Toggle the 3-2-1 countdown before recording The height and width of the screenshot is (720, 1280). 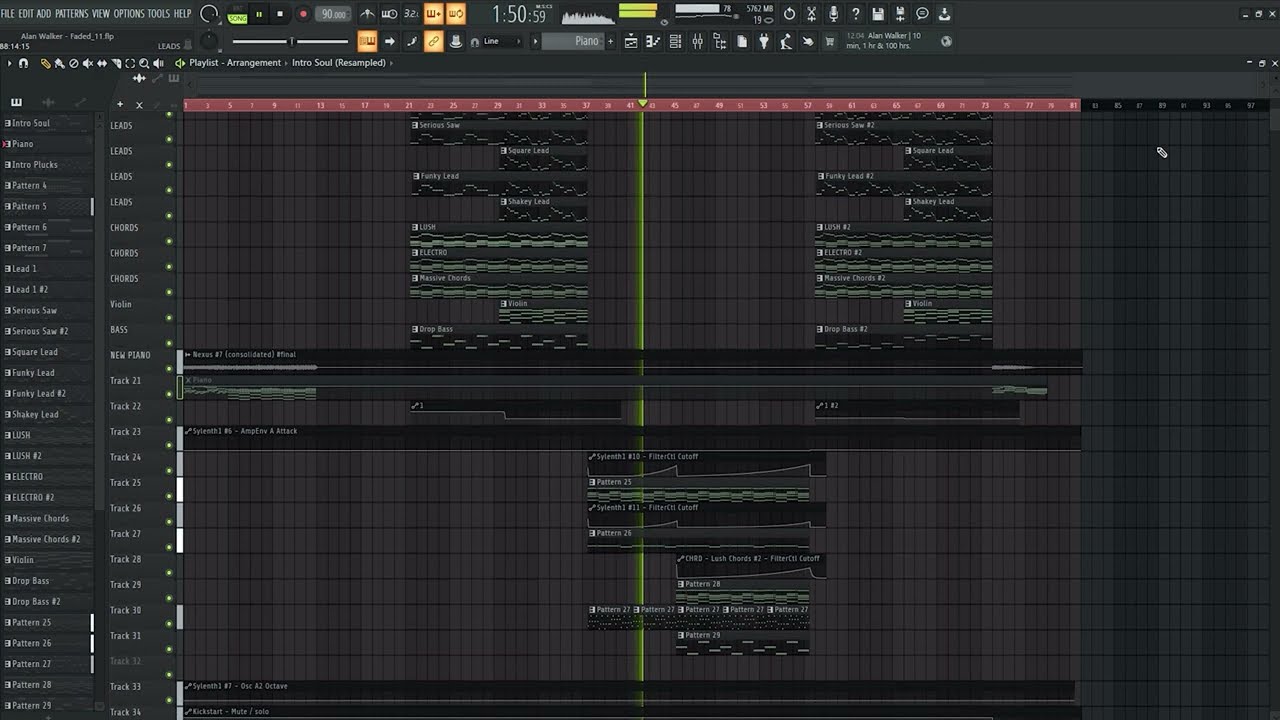click(411, 14)
